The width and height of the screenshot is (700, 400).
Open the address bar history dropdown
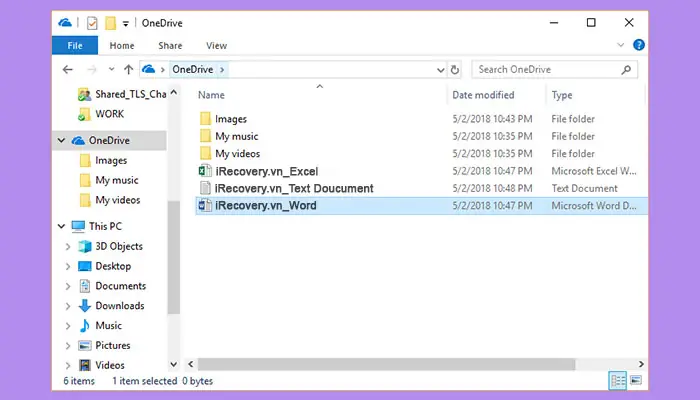click(x=441, y=70)
